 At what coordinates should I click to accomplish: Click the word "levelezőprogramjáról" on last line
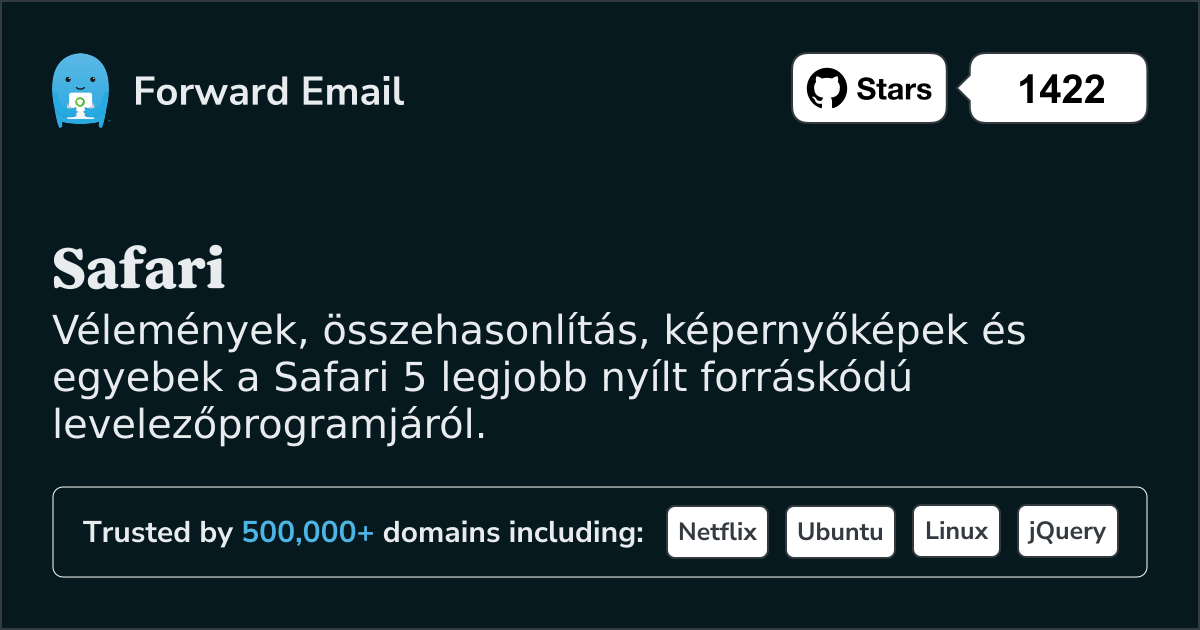pos(268,427)
